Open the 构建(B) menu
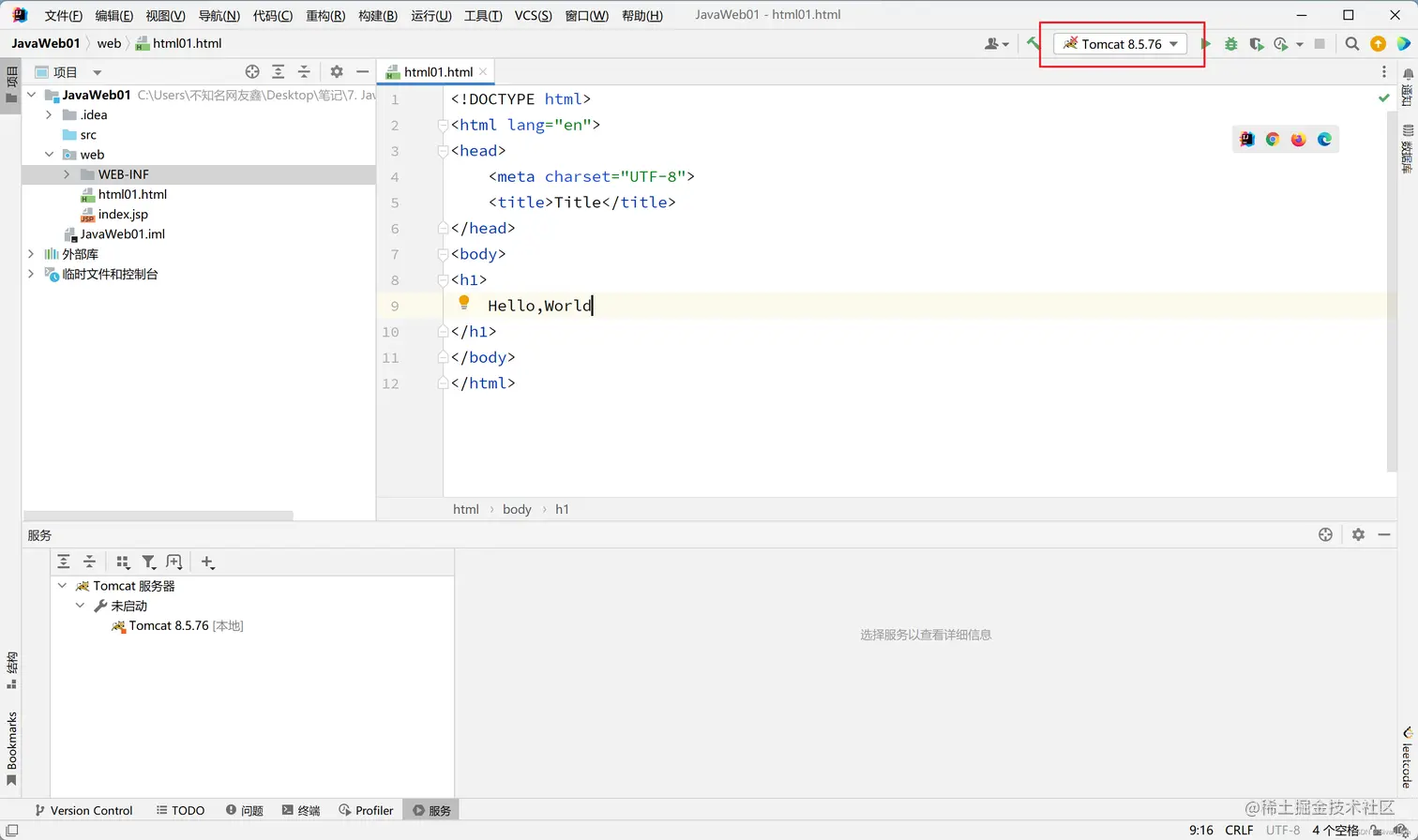Screen dimensions: 1418x840 [x=378, y=15]
